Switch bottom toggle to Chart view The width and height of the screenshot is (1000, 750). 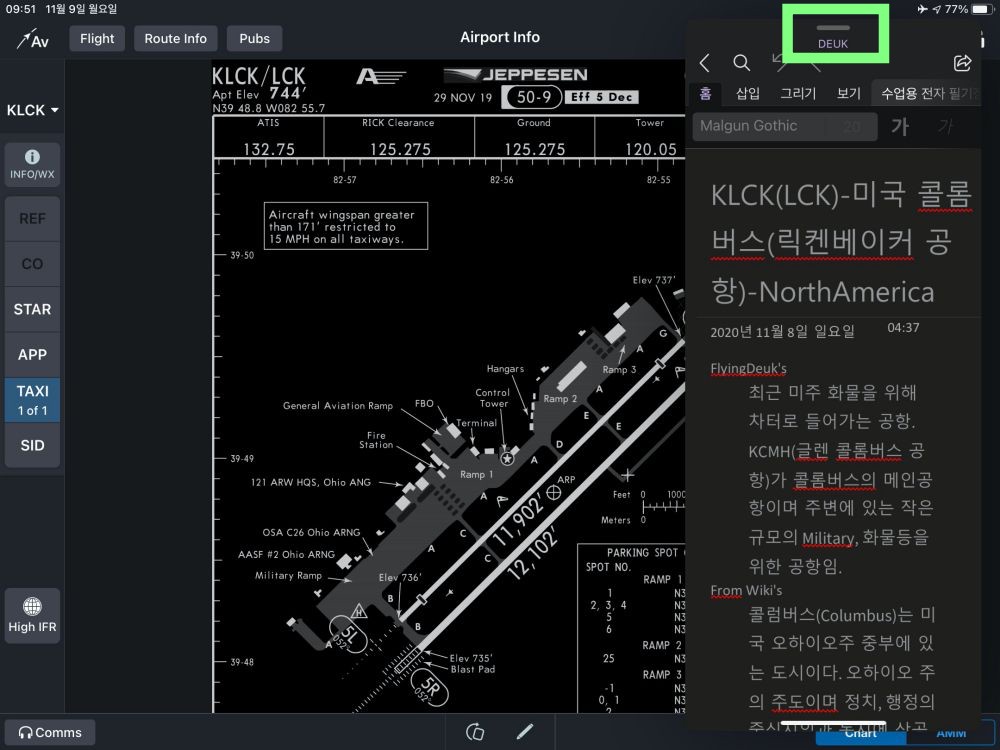tap(861, 733)
